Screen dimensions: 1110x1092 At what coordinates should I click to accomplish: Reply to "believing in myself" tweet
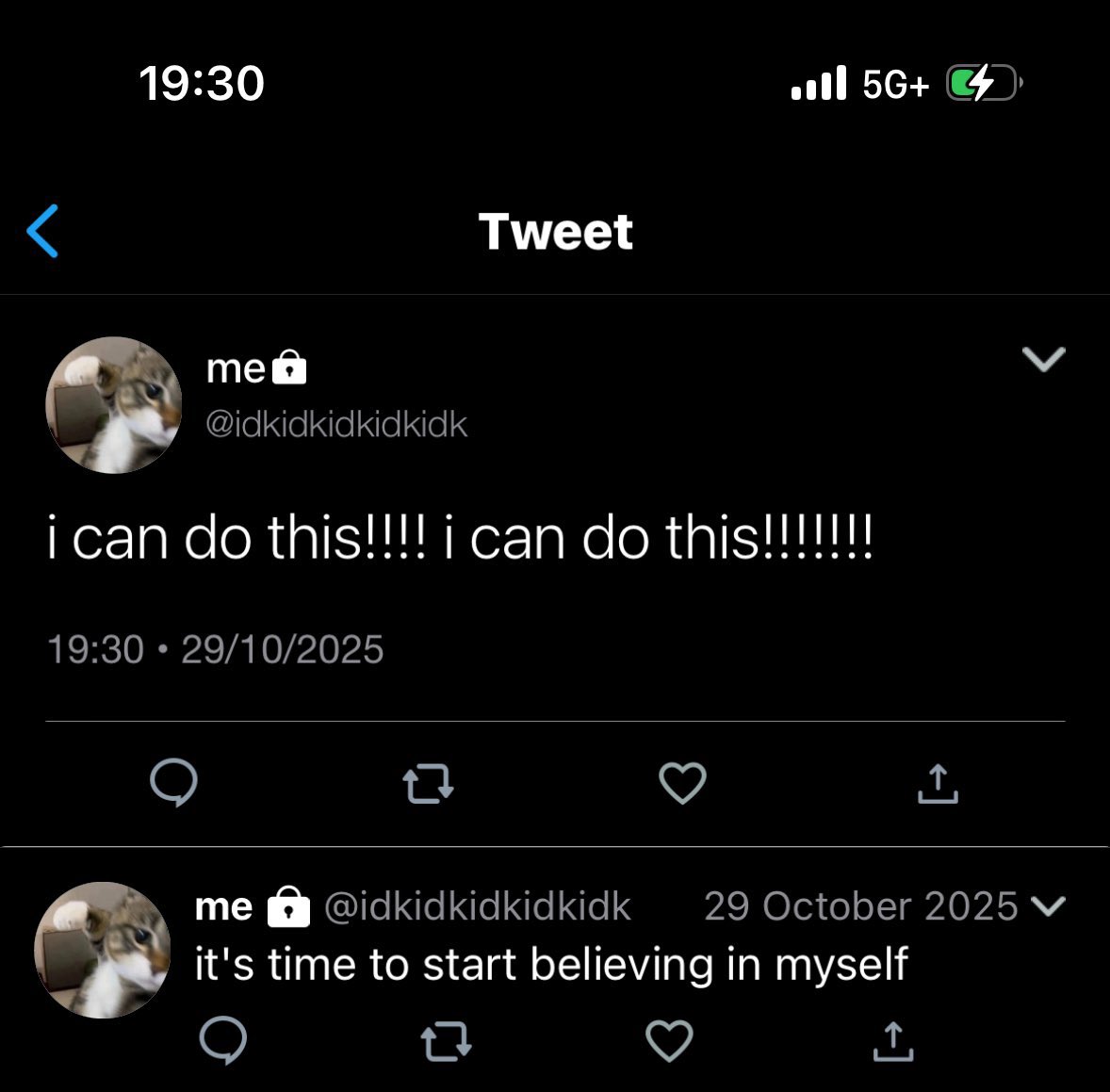[x=223, y=1040]
